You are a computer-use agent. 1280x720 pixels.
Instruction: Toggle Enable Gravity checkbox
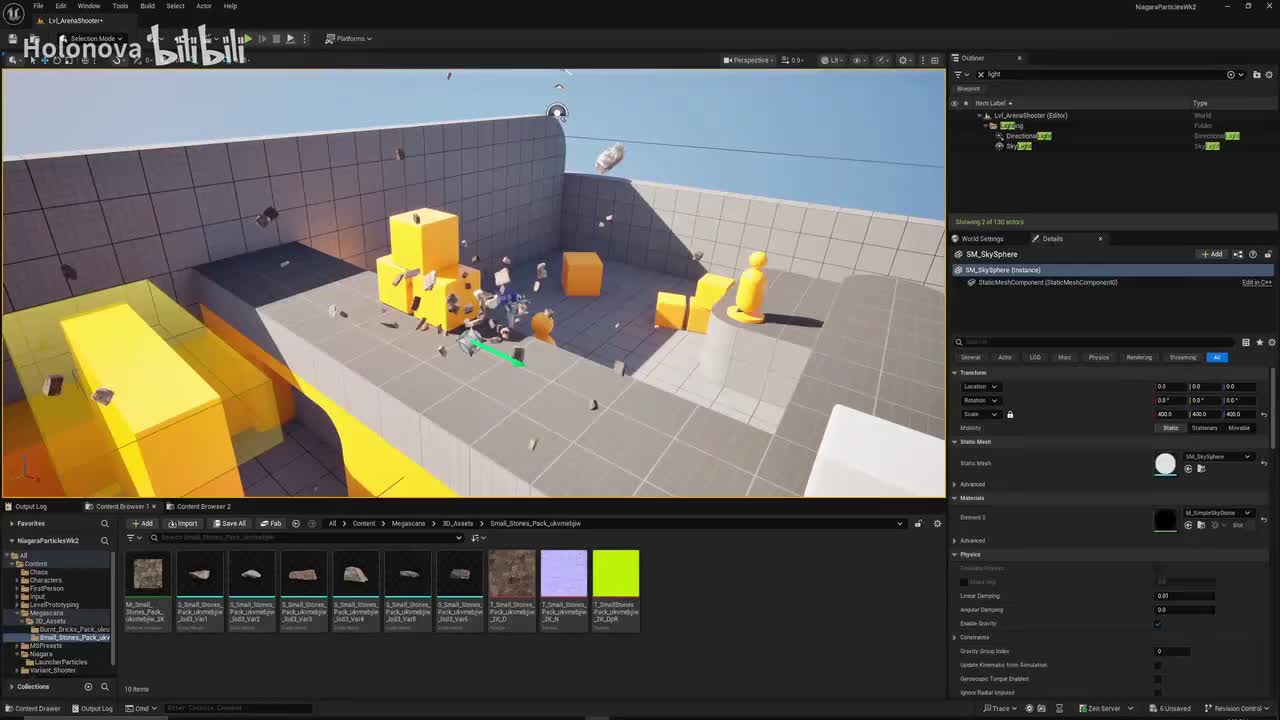pos(1158,623)
